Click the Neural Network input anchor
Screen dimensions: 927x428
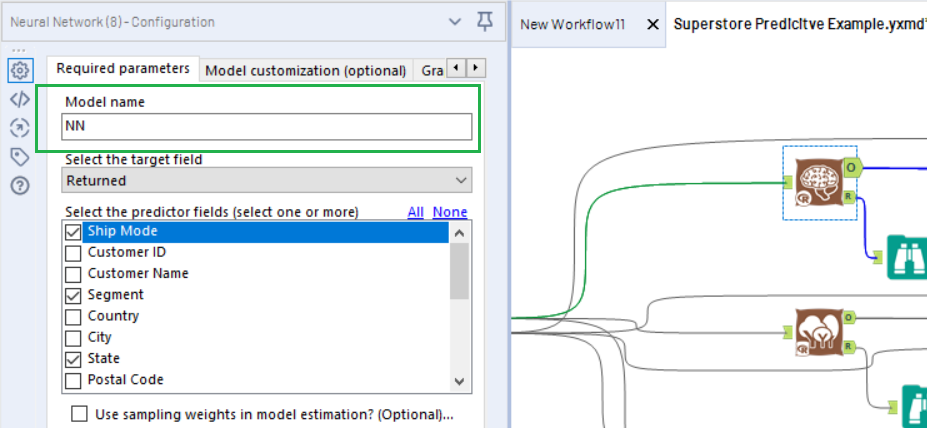pos(788,183)
